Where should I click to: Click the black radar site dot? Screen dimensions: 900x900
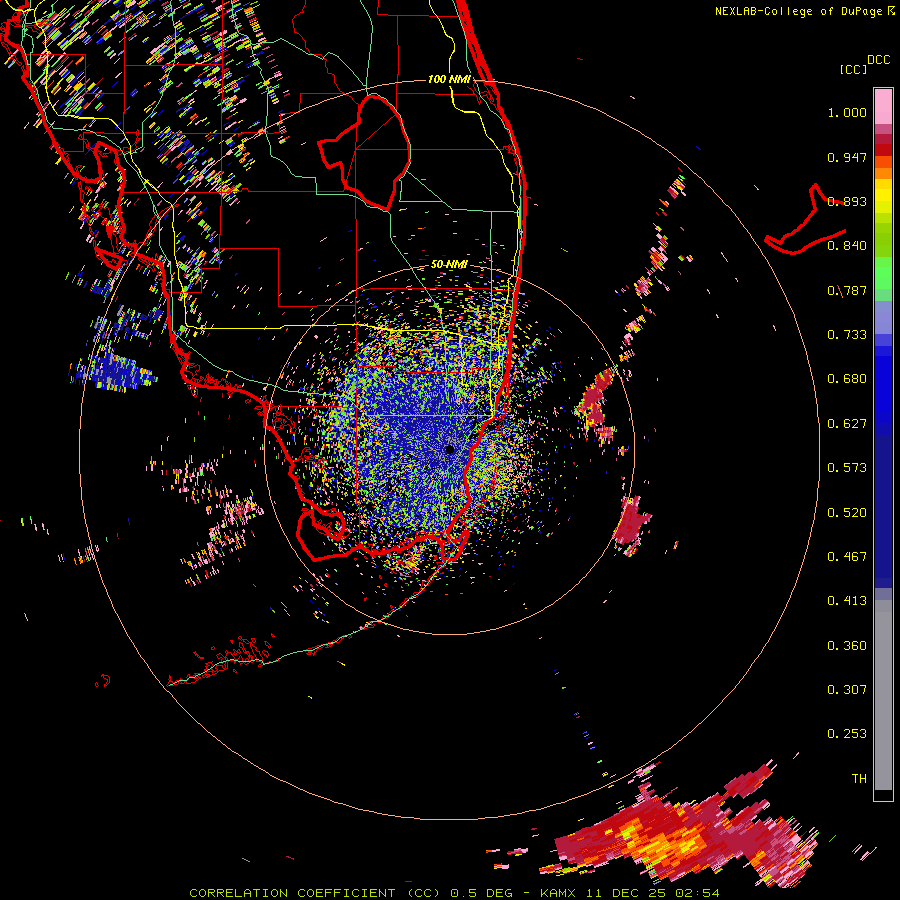[450, 450]
